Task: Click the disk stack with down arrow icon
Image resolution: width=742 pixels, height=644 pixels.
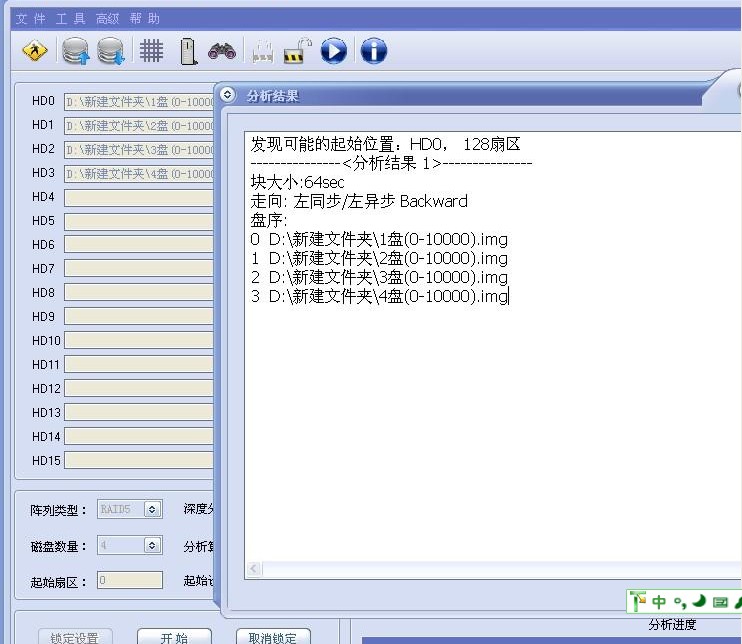Action: click(111, 51)
